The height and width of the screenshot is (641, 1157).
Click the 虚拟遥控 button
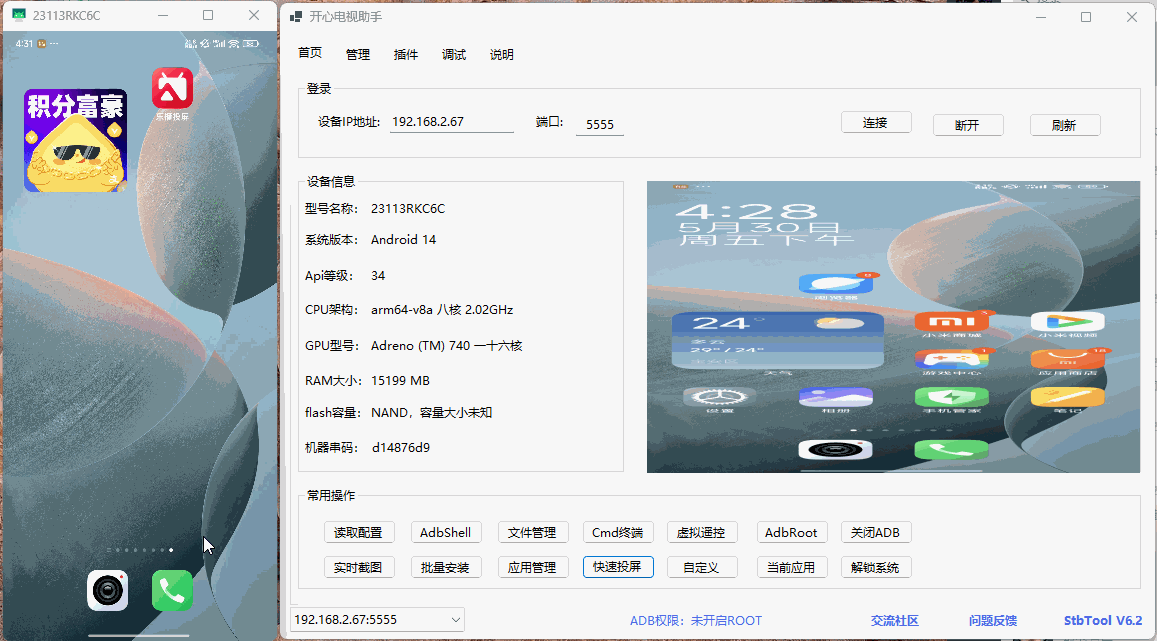[x=702, y=532]
